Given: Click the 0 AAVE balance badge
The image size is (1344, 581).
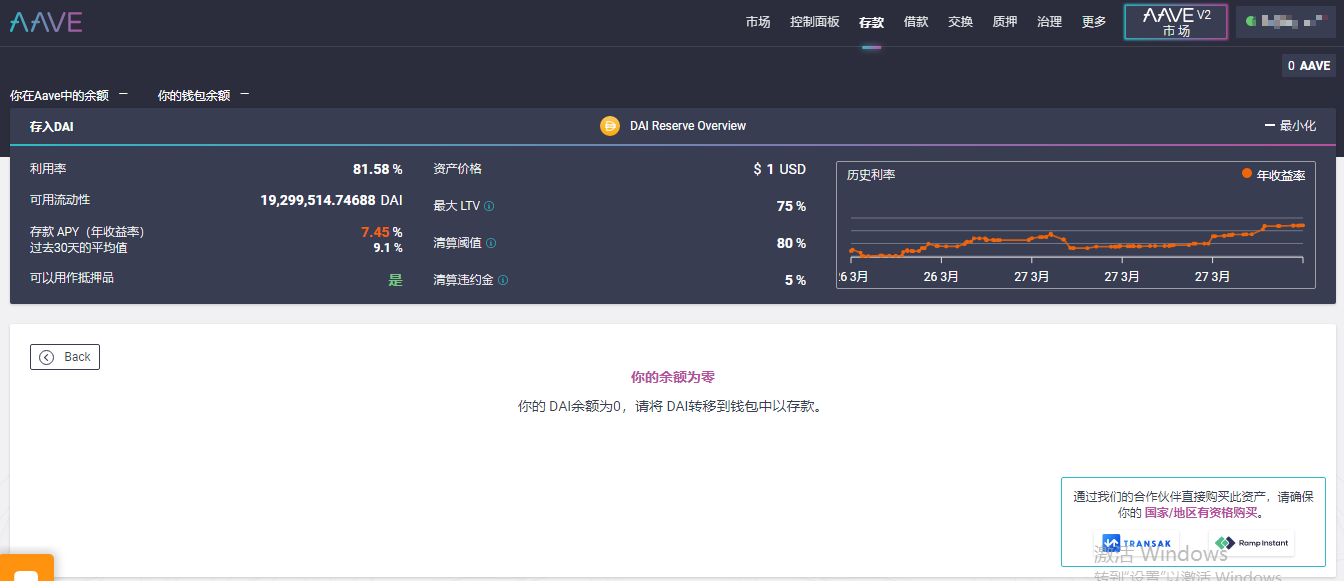Looking at the screenshot, I should click(x=1309, y=66).
